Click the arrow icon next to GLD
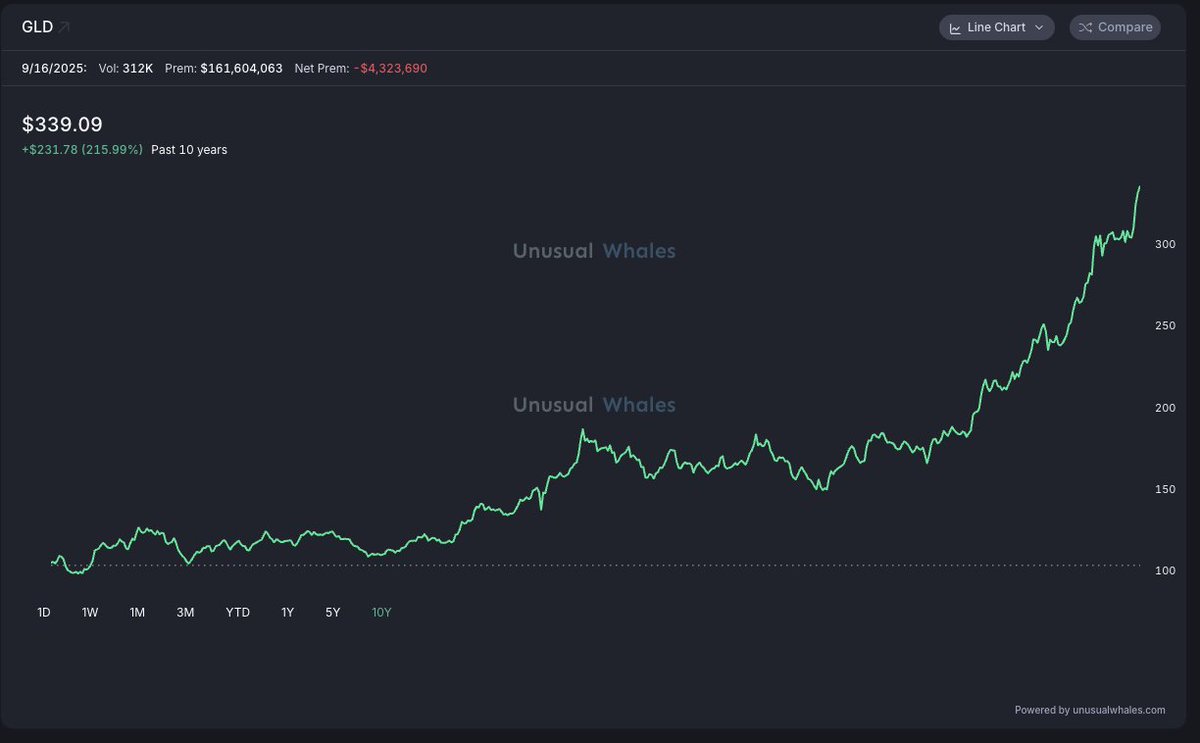Image resolution: width=1200 pixels, height=743 pixels. (64, 27)
